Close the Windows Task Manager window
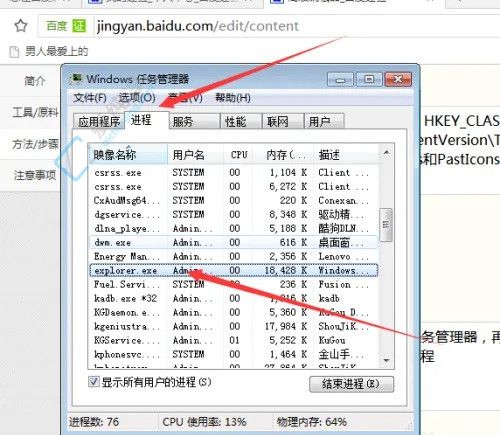The width and height of the screenshot is (500, 435). coord(398,79)
